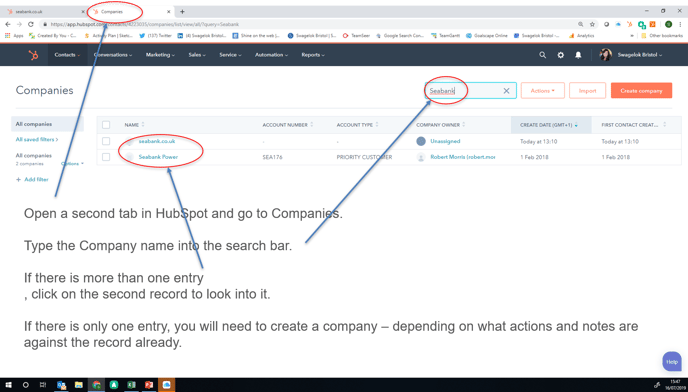Tick the checkbox for seabank.co.uk row
The height and width of the screenshot is (392, 688).
tap(106, 141)
